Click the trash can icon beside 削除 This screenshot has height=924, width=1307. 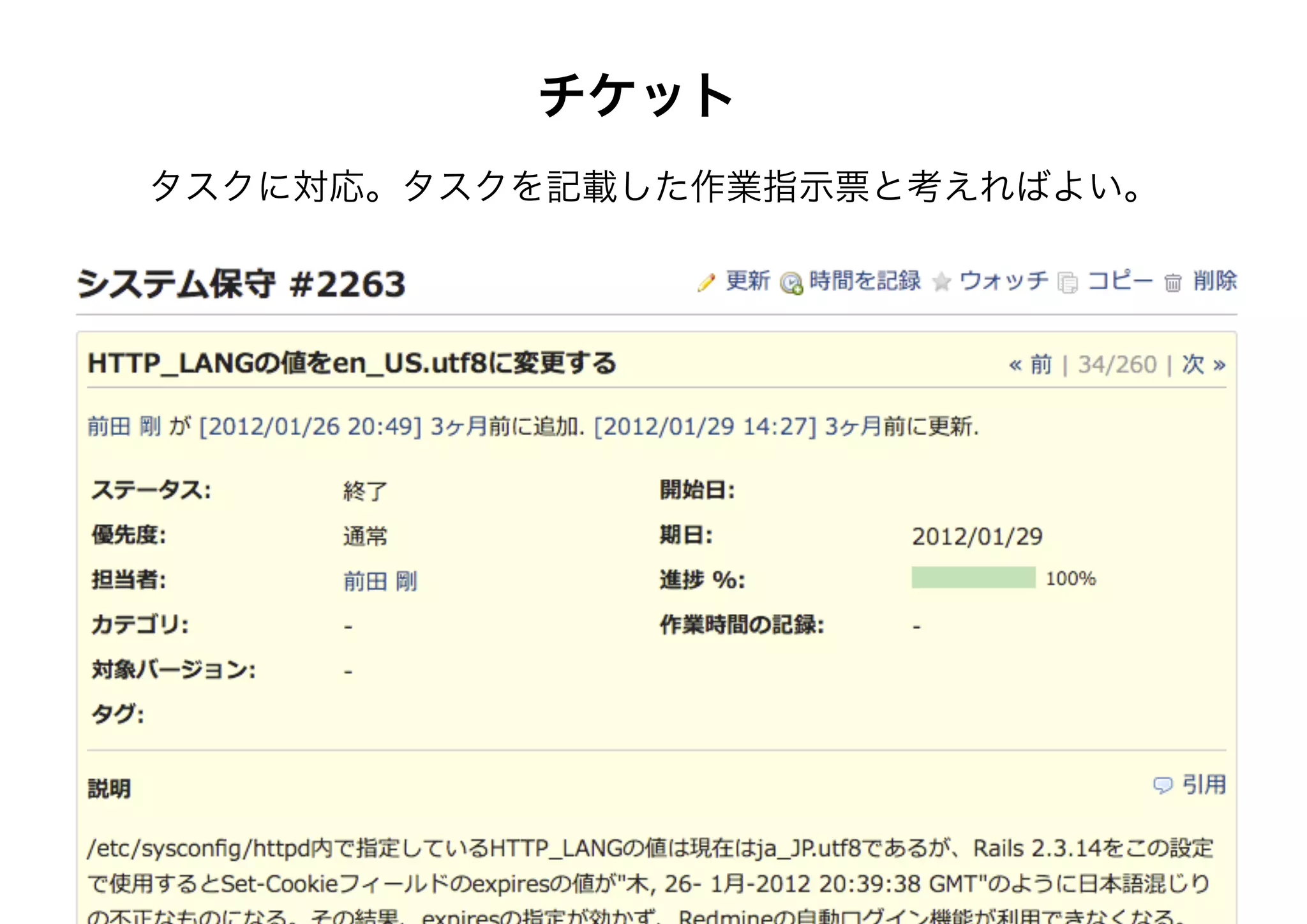[1173, 282]
